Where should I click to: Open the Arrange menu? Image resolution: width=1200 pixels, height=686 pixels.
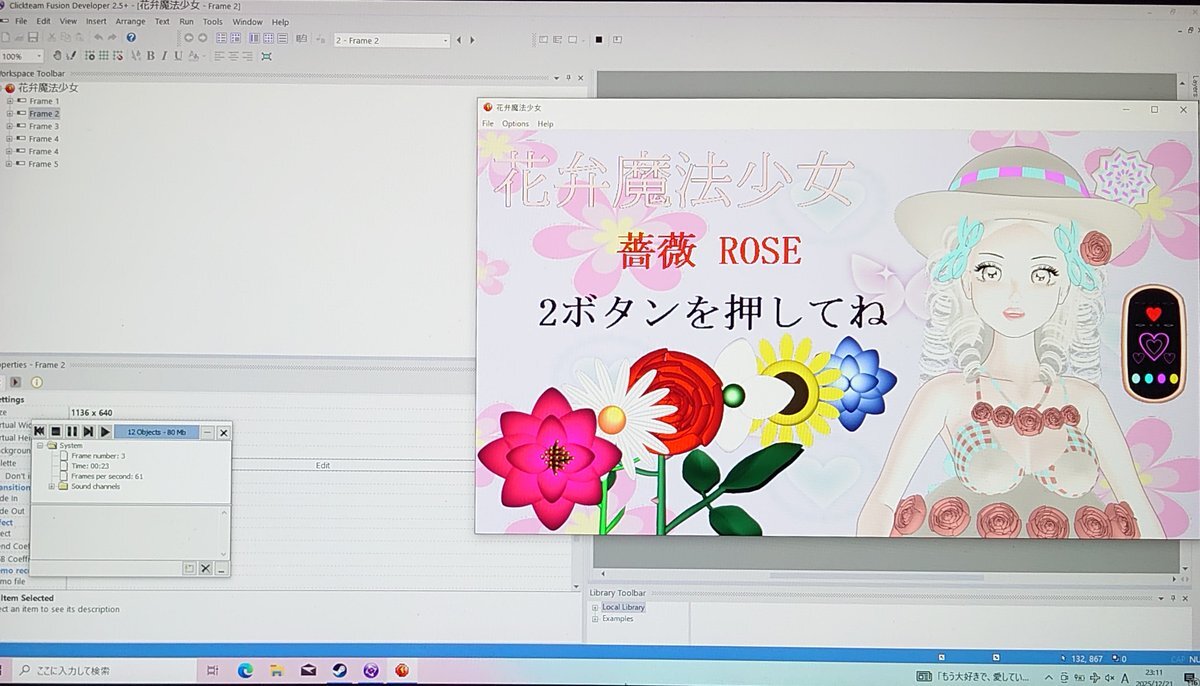130,21
